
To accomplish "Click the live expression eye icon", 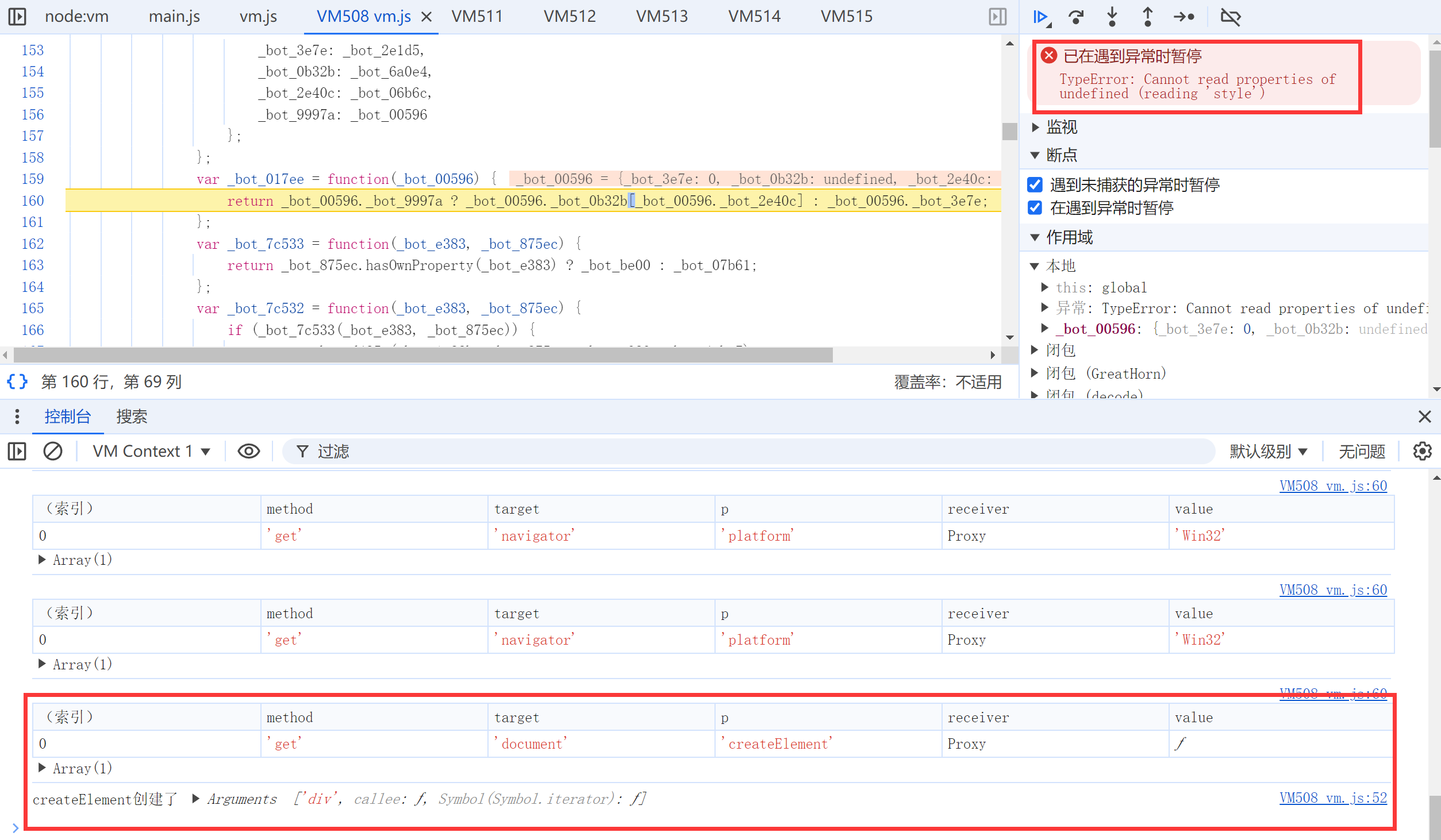I will (x=248, y=451).
